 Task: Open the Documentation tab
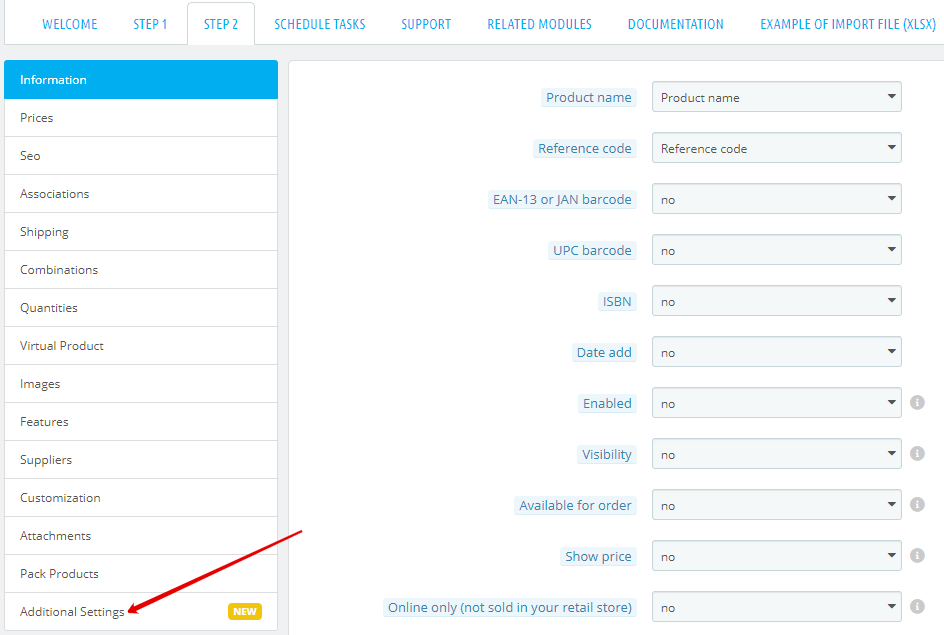coord(675,24)
